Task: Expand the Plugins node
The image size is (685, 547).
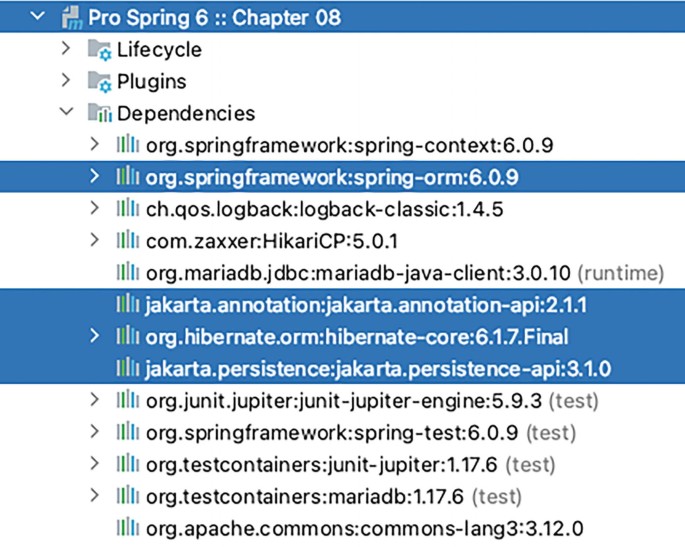Action: coord(66,81)
